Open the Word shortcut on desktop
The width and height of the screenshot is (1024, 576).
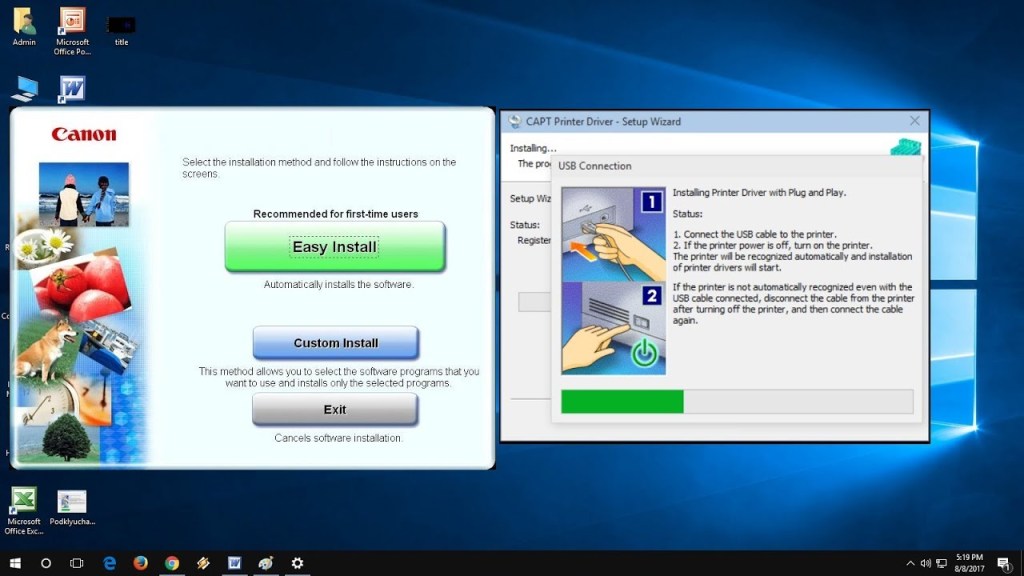72,90
